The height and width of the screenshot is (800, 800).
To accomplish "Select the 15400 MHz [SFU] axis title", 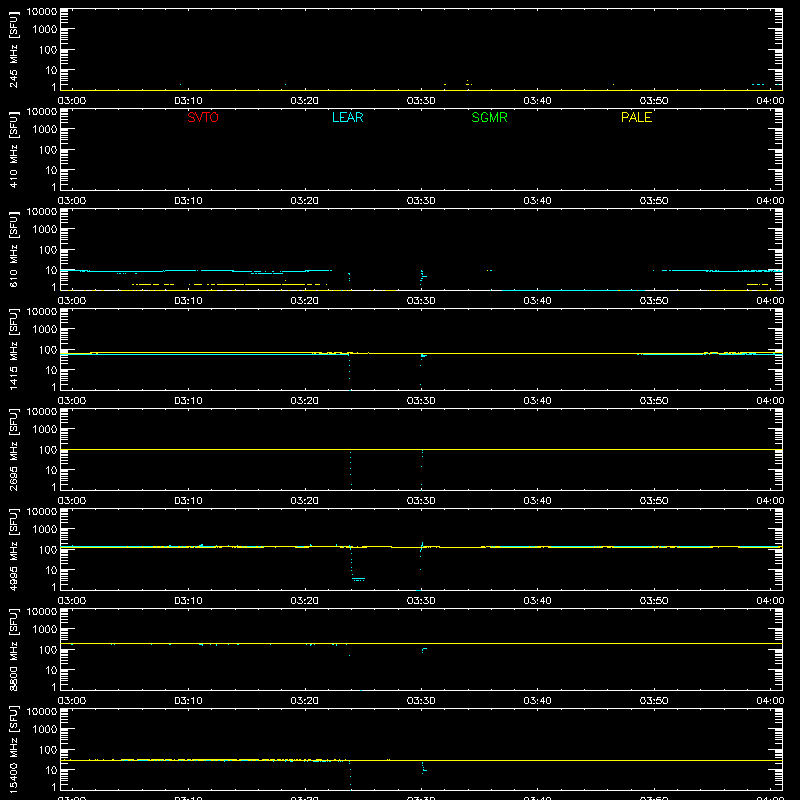I will coord(14,749).
